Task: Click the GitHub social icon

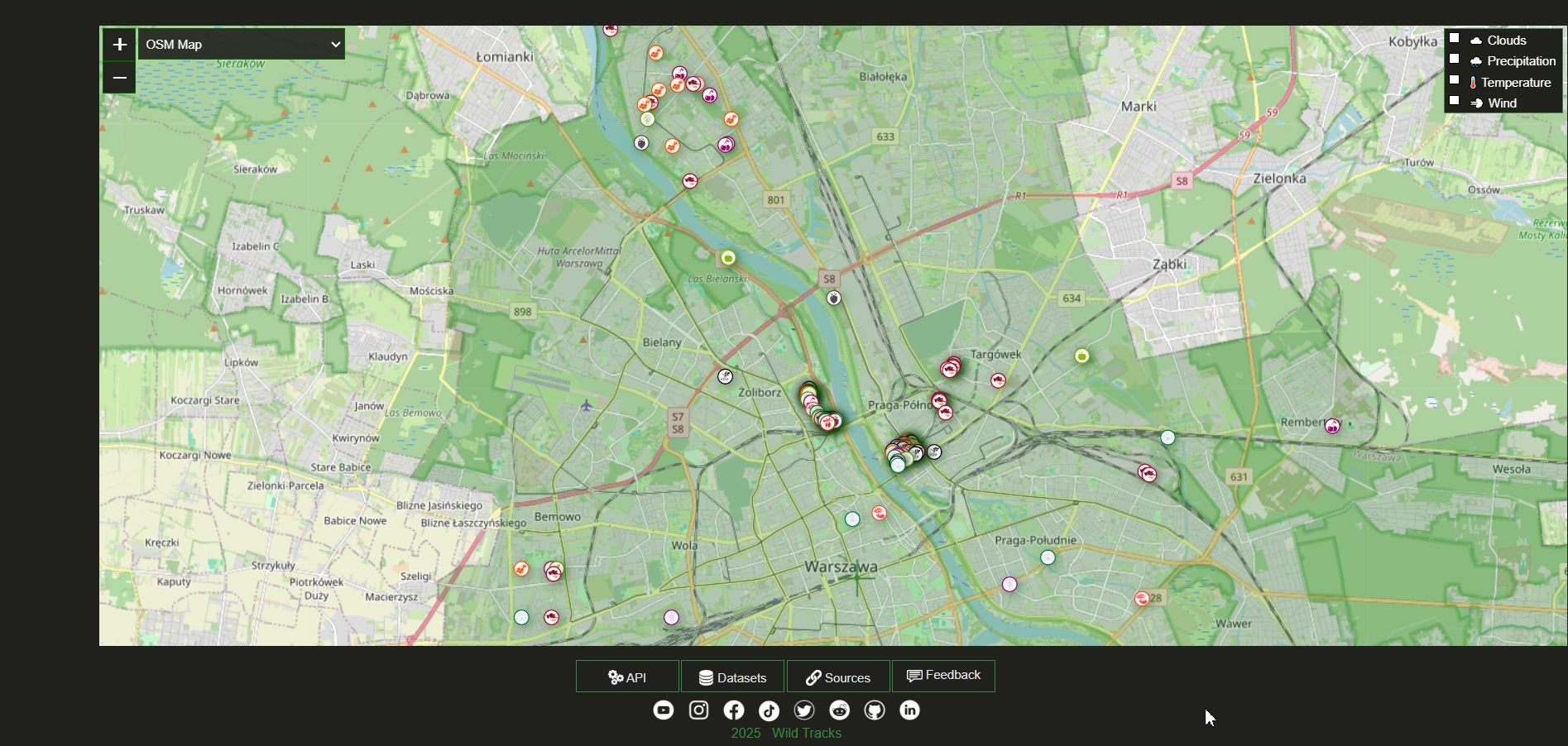Action: click(x=874, y=710)
